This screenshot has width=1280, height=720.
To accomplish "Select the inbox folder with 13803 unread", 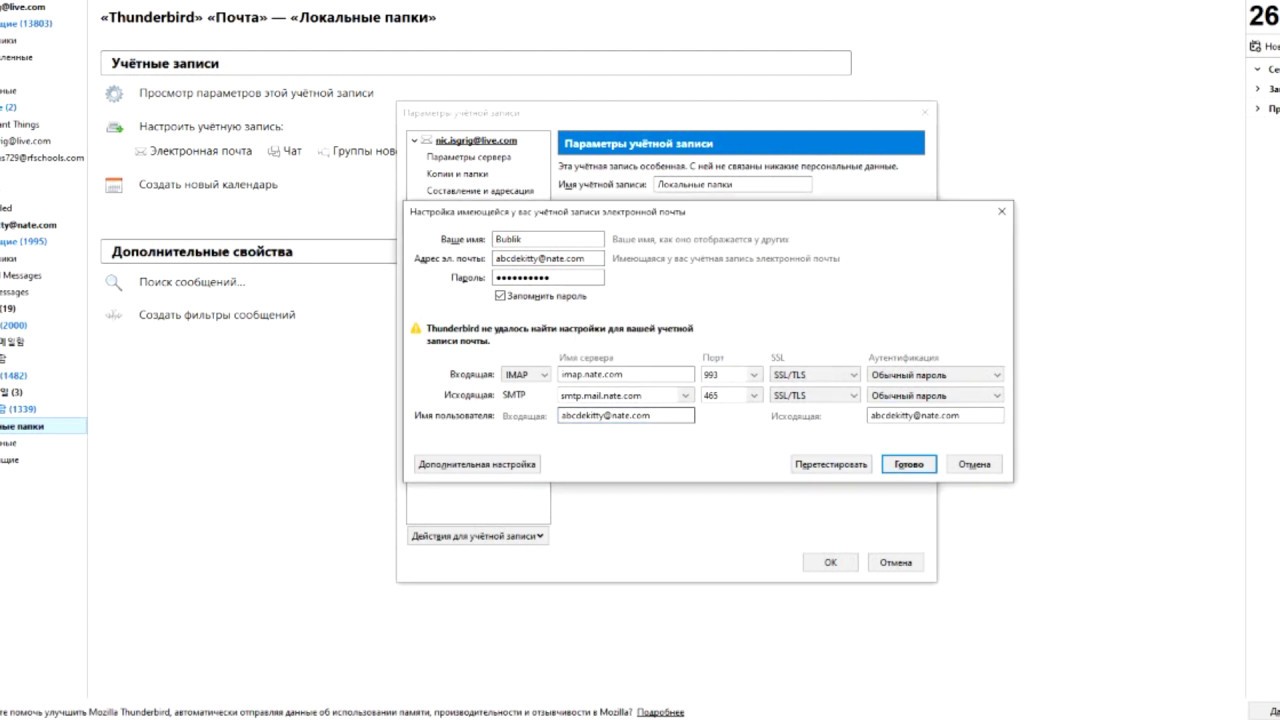I will pos(43,24).
